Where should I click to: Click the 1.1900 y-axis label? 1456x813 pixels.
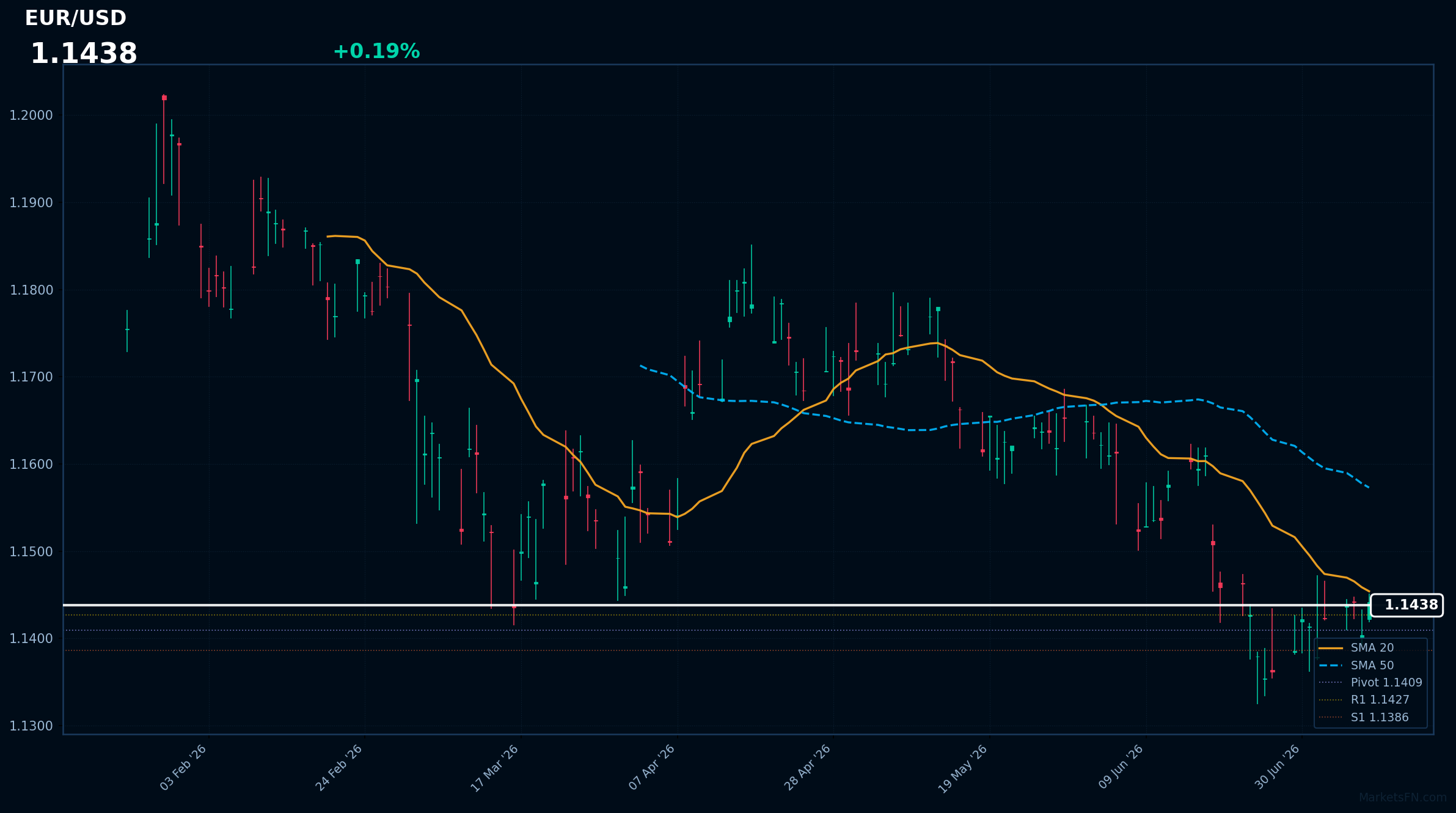coord(31,203)
